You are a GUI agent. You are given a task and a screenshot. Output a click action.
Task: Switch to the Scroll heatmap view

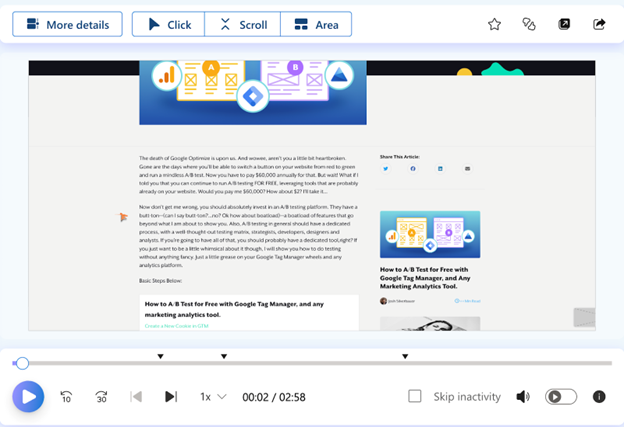[x=242, y=24]
